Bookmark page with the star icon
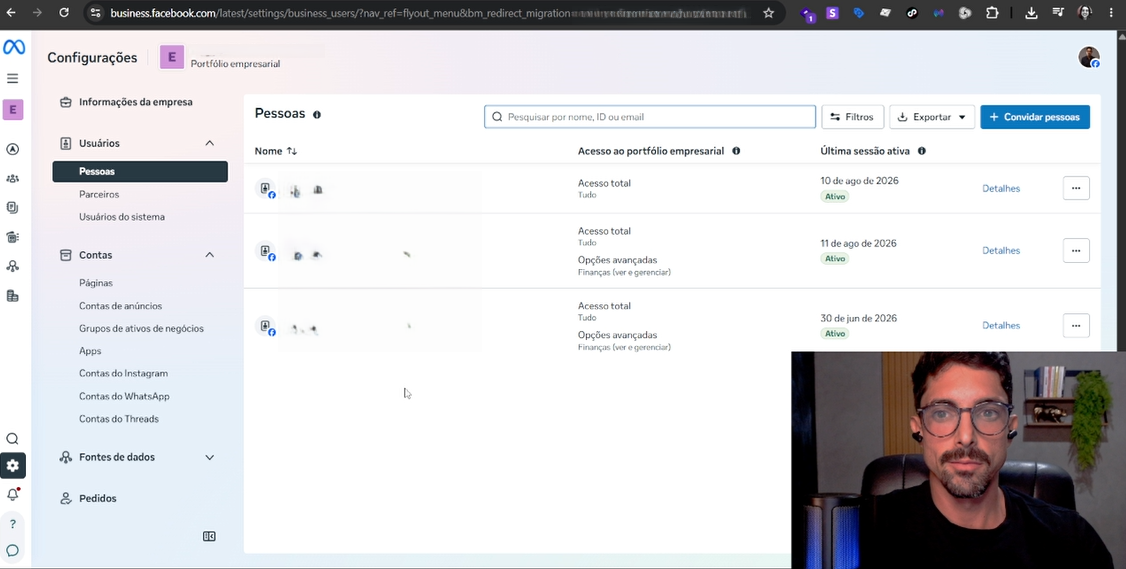This screenshot has width=1126, height=569. (768, 13)
